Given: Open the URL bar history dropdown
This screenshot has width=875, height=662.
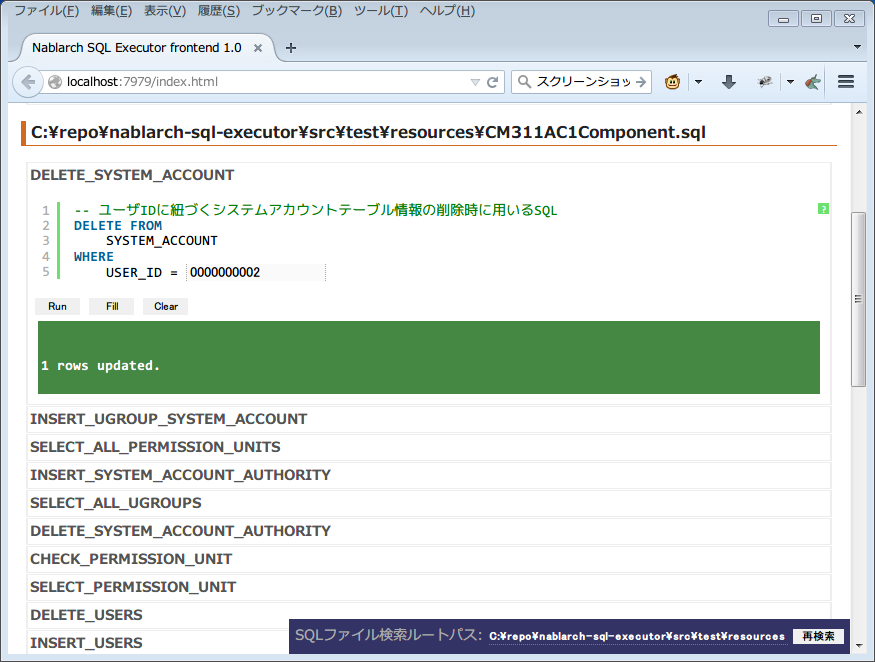Looking at the screenshot, I should click(475, 82).
